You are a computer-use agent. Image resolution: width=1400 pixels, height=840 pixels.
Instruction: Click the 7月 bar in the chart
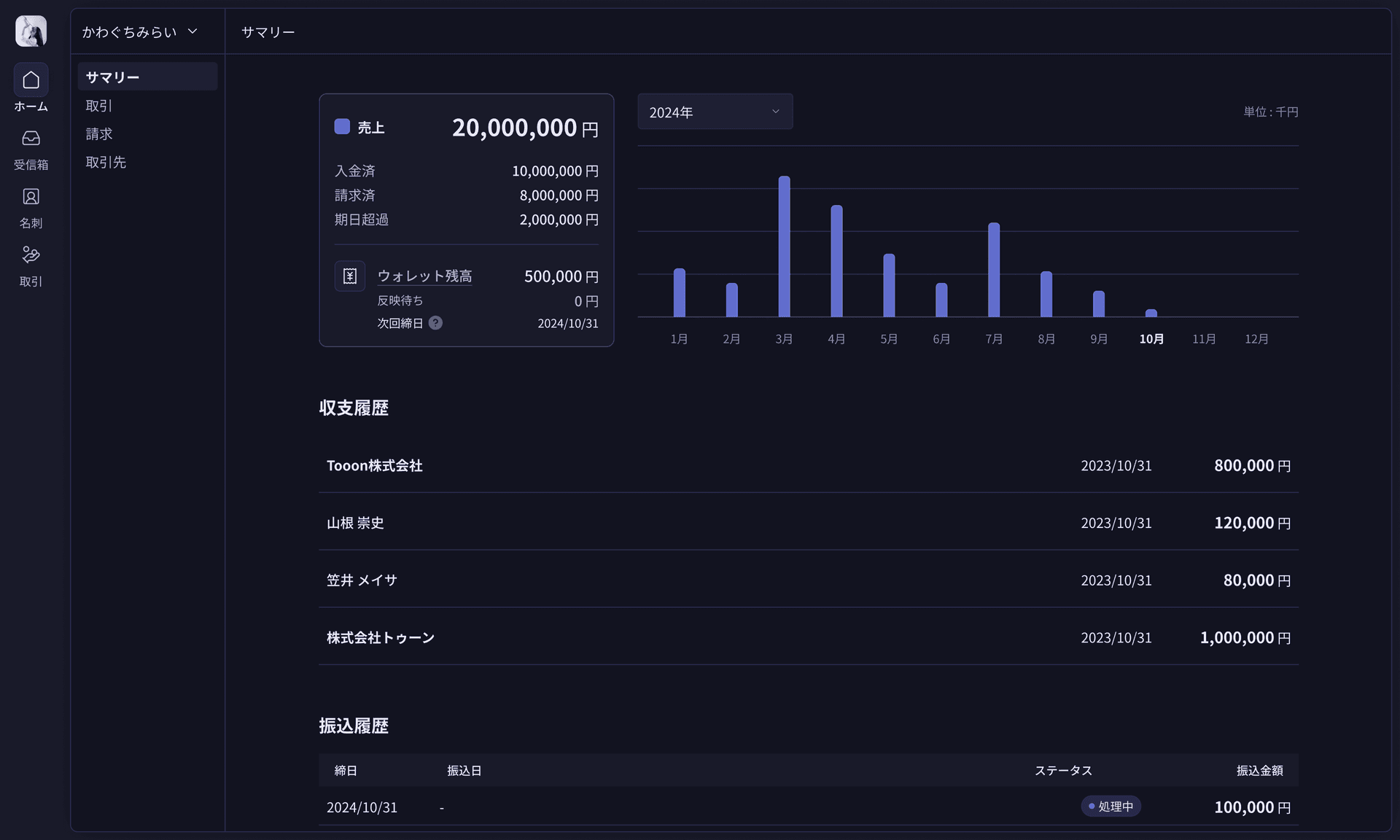coord(994,270)
